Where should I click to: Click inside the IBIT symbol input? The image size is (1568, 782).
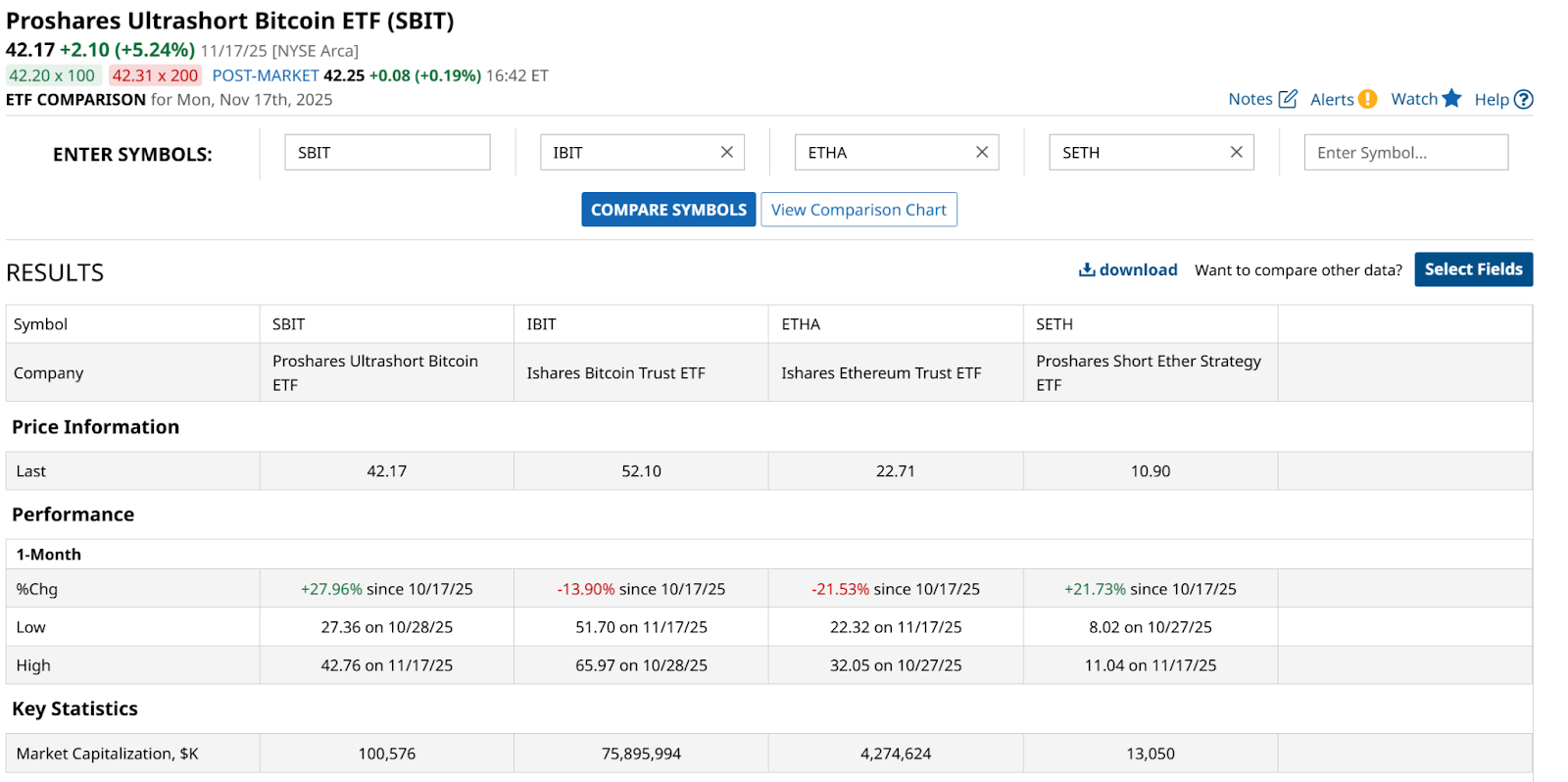click(627, 153)
